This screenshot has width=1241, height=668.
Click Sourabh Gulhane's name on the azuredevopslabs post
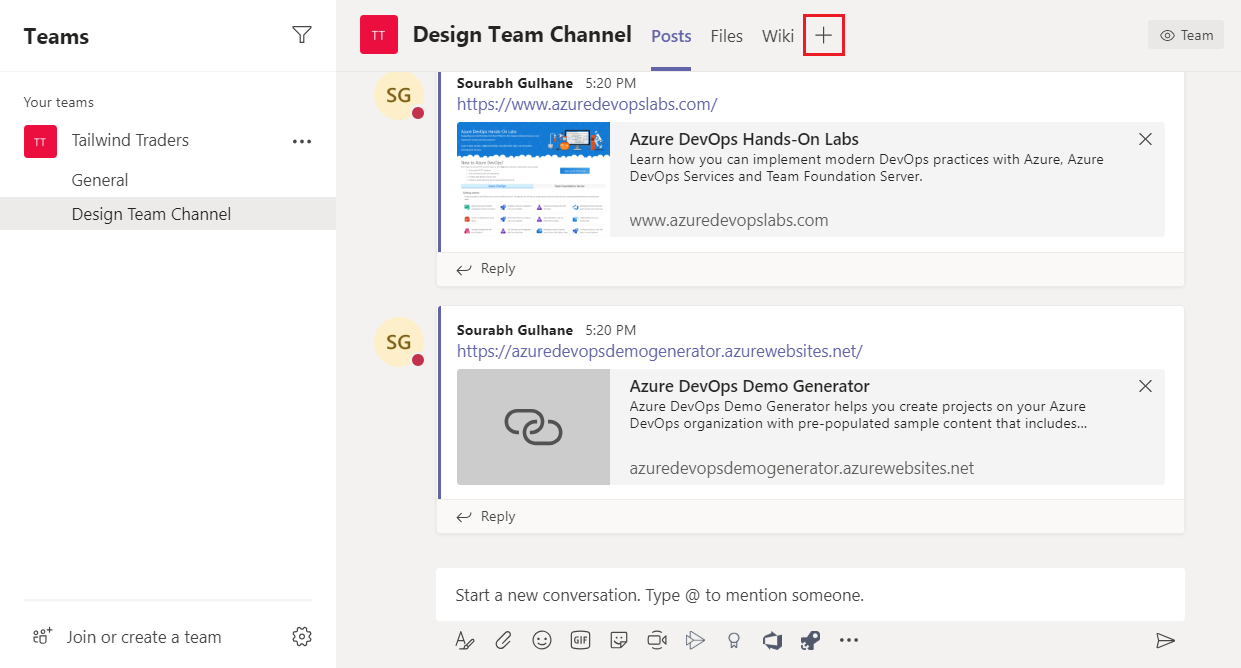(x=515, y=83)
